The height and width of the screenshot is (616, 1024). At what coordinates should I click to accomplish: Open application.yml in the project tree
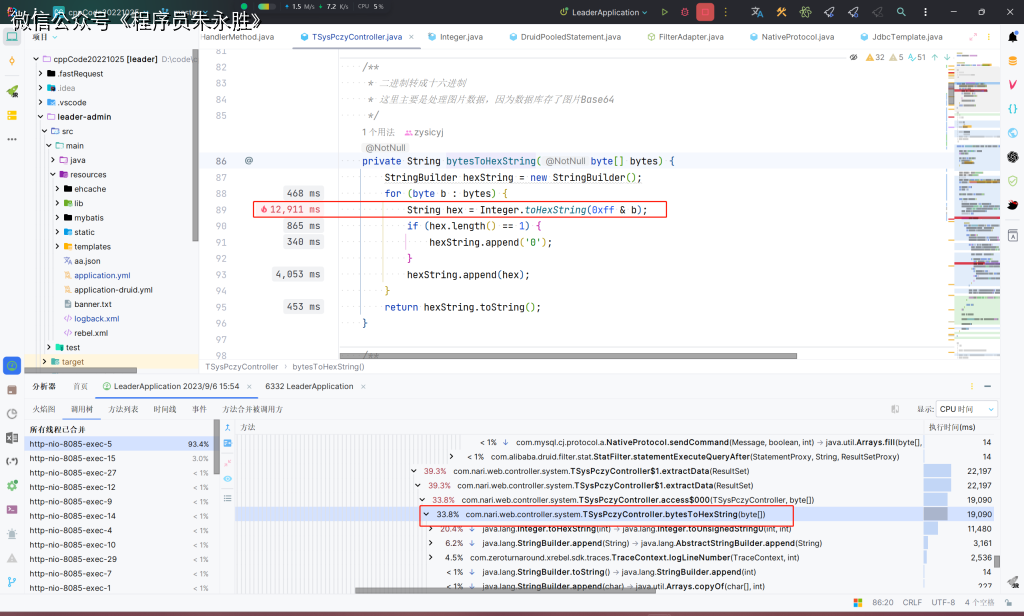pos(102,276)
